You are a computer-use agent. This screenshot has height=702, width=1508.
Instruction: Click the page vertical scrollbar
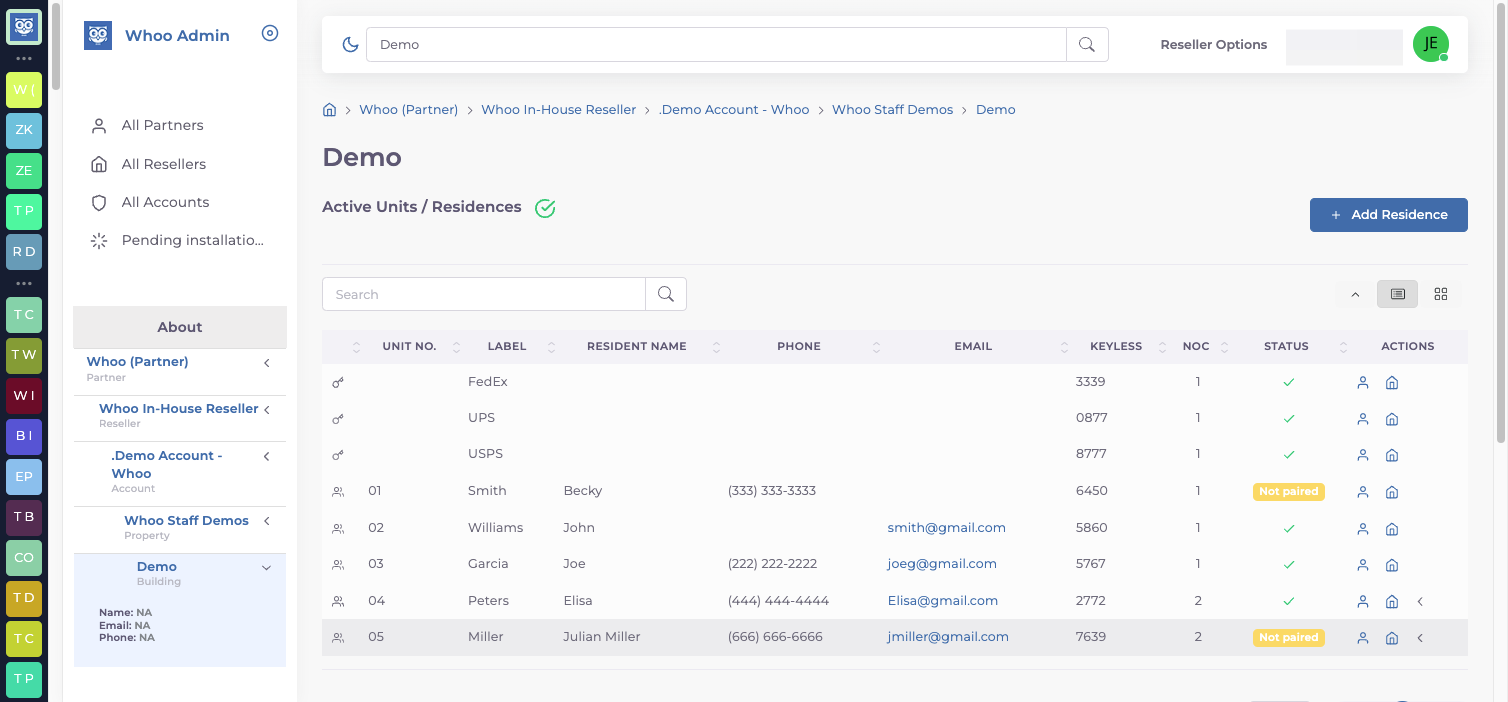point(1500,222)
